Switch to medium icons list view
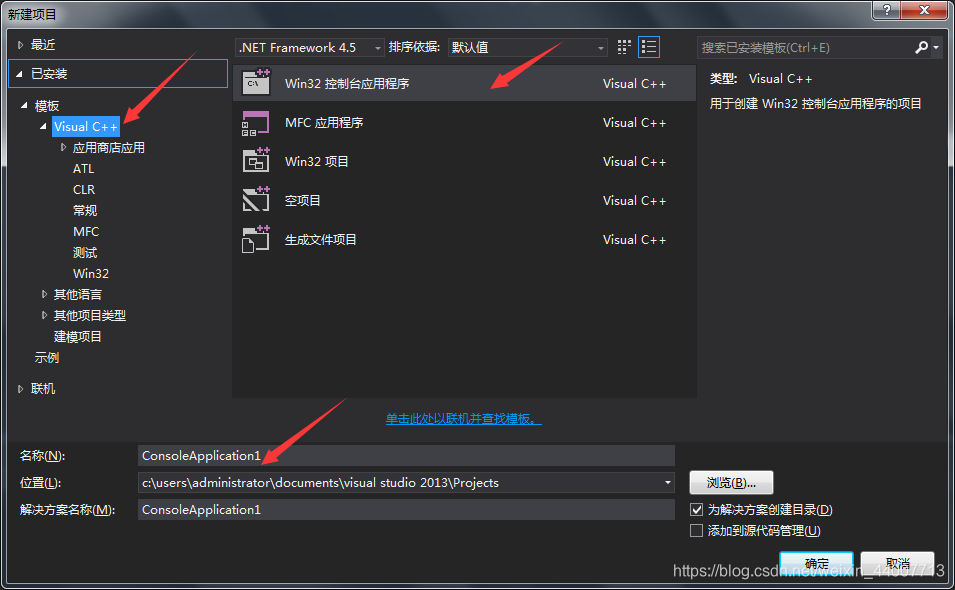 pyautogui.click(x=649, y=47)
